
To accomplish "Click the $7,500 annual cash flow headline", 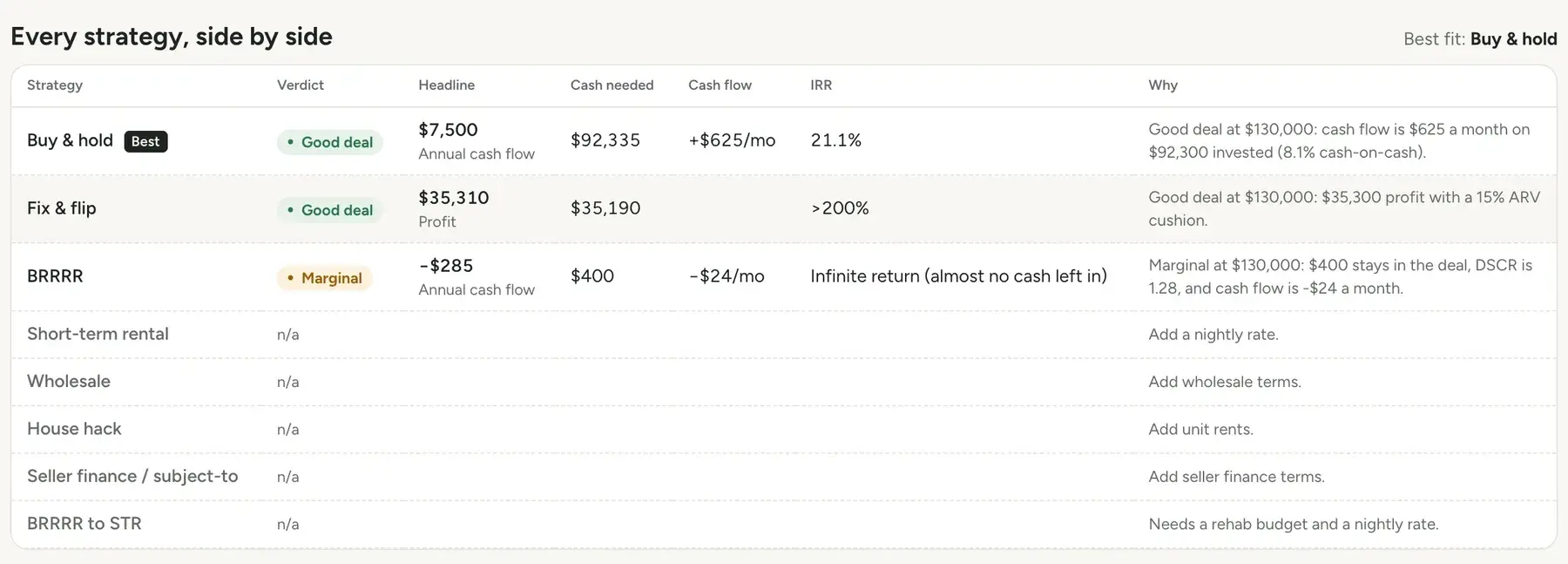I will pyautogui.click(x=449, y=130).
